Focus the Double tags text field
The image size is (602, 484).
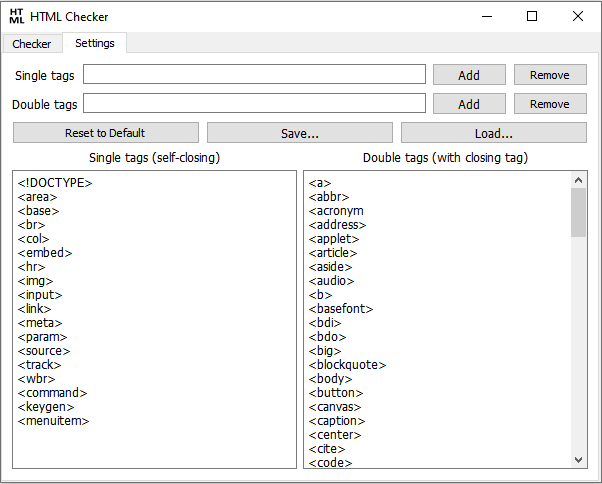(254, 104)
